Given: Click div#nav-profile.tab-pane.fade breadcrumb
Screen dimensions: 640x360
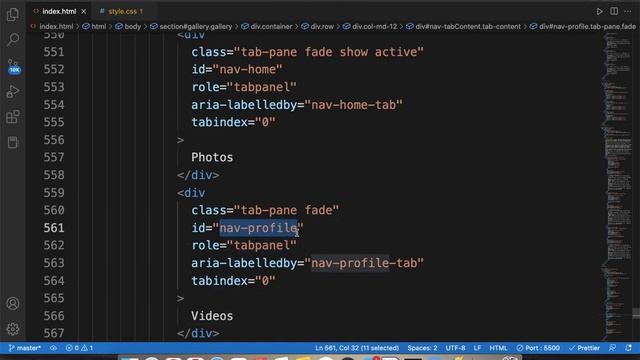Looking at the screenshot, I should point(587,27).
